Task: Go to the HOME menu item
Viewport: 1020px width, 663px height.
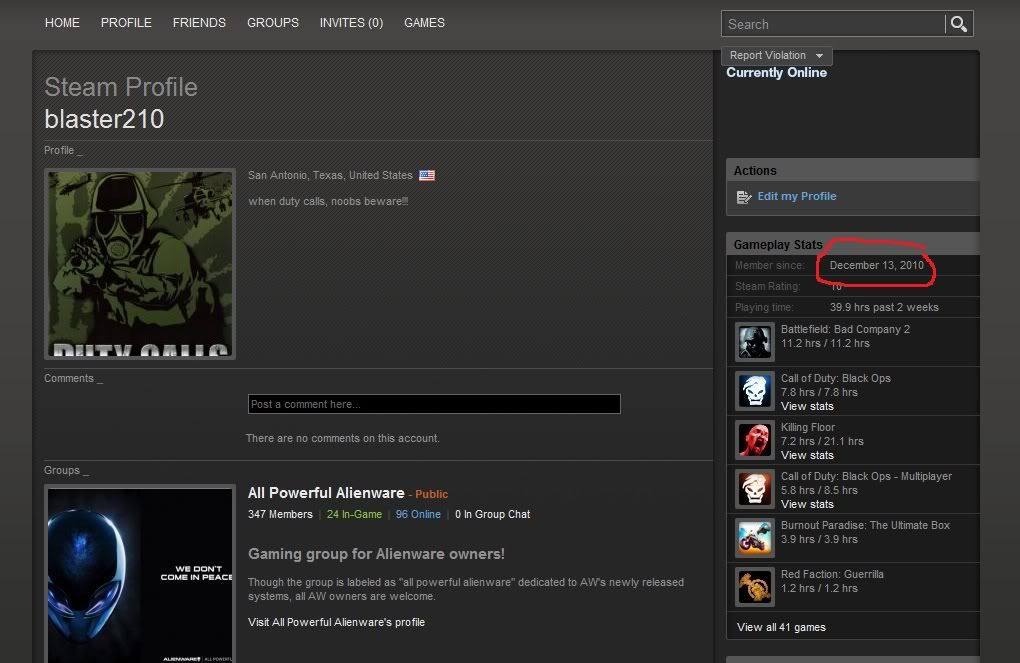Action: point(62,23)
